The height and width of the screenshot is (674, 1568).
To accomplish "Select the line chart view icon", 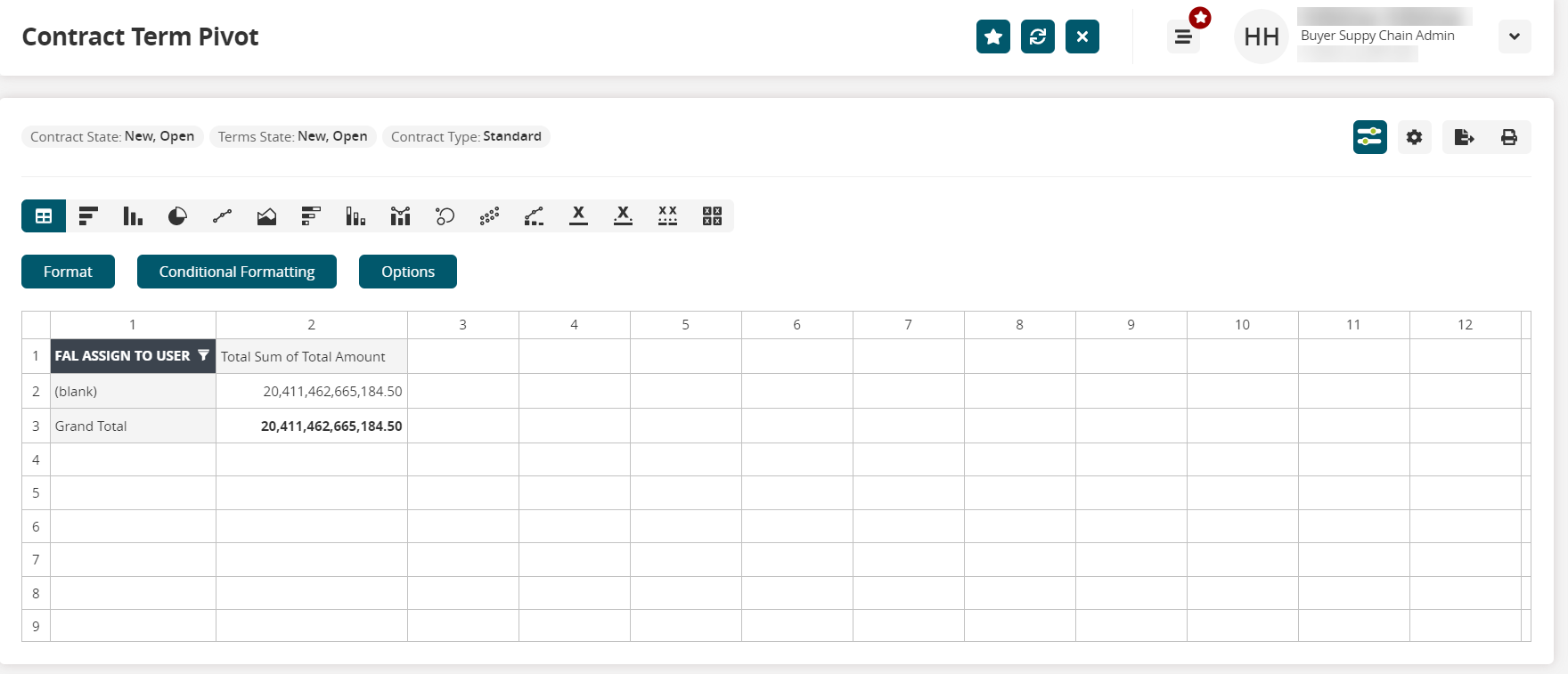I will (222, 216).
